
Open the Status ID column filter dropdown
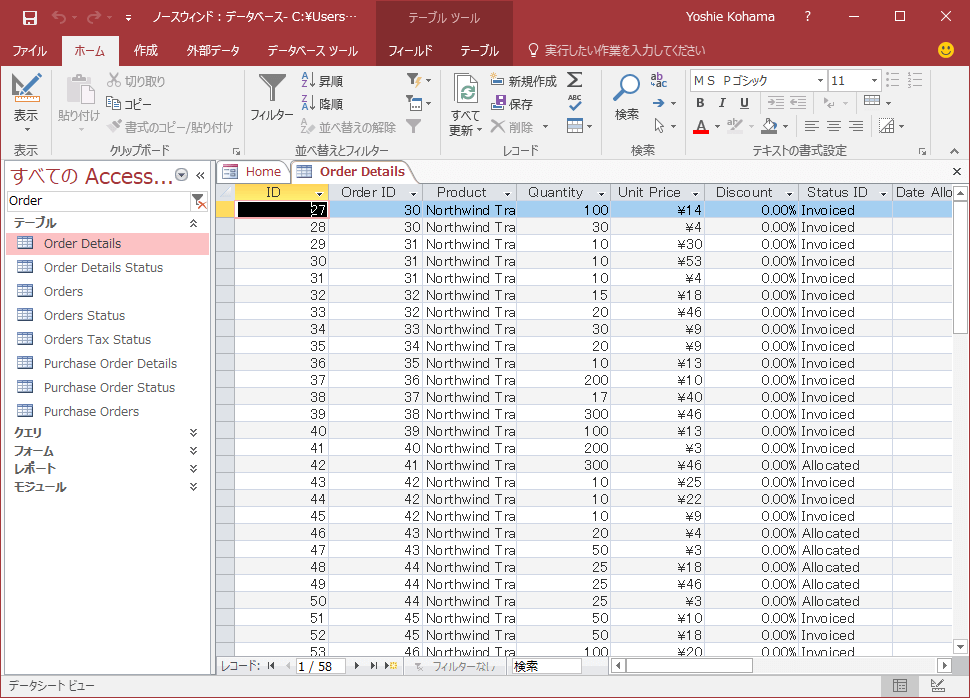pyautogui.click(x=882, y=193)
